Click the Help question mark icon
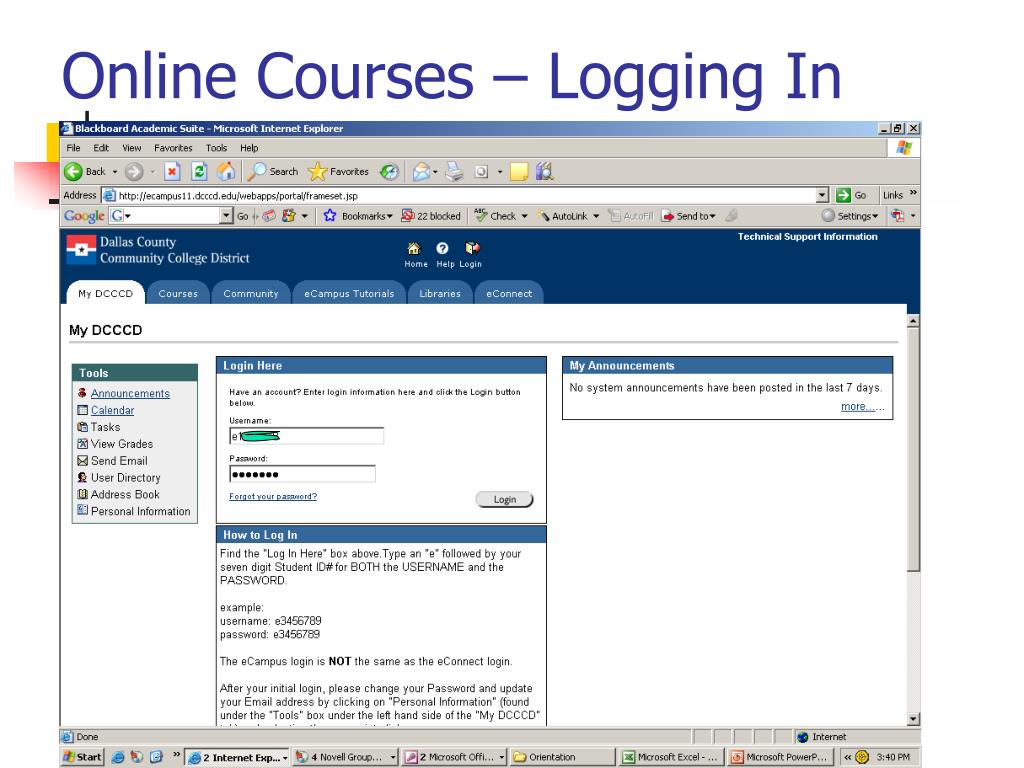Screen dimensions: 1024x768 click(x=442, y=248)
